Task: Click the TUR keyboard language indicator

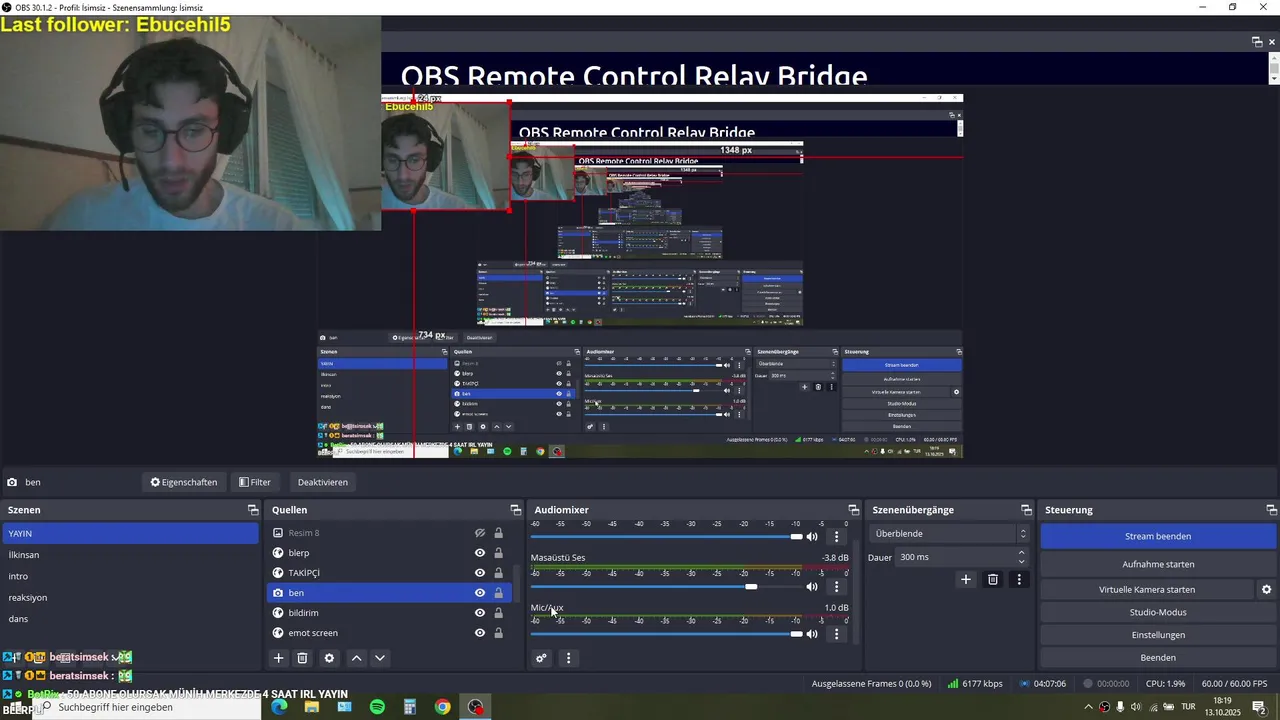Action: [1189, 707]
